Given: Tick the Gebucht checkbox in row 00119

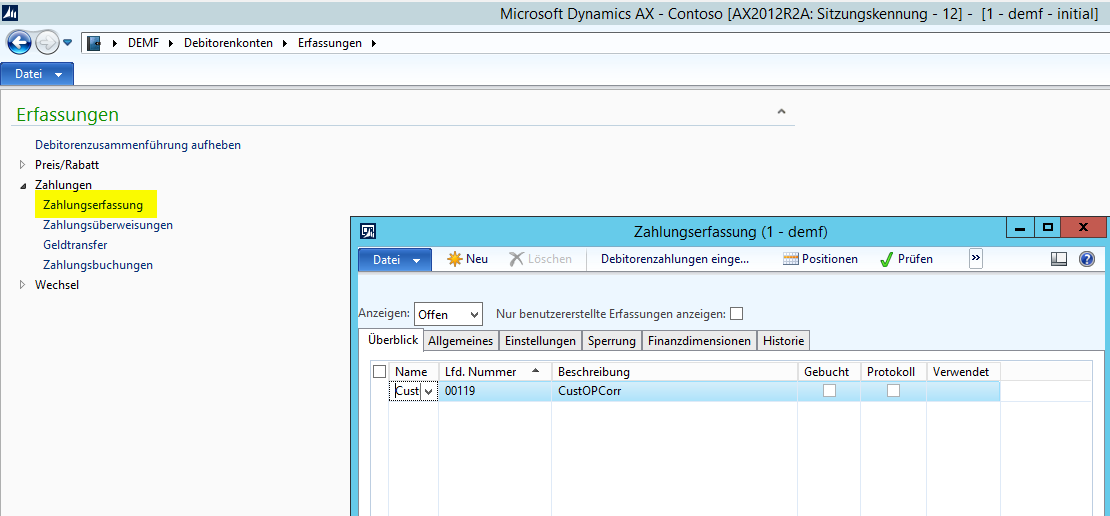Looking at the screenshot, I should tap(829, 391).
